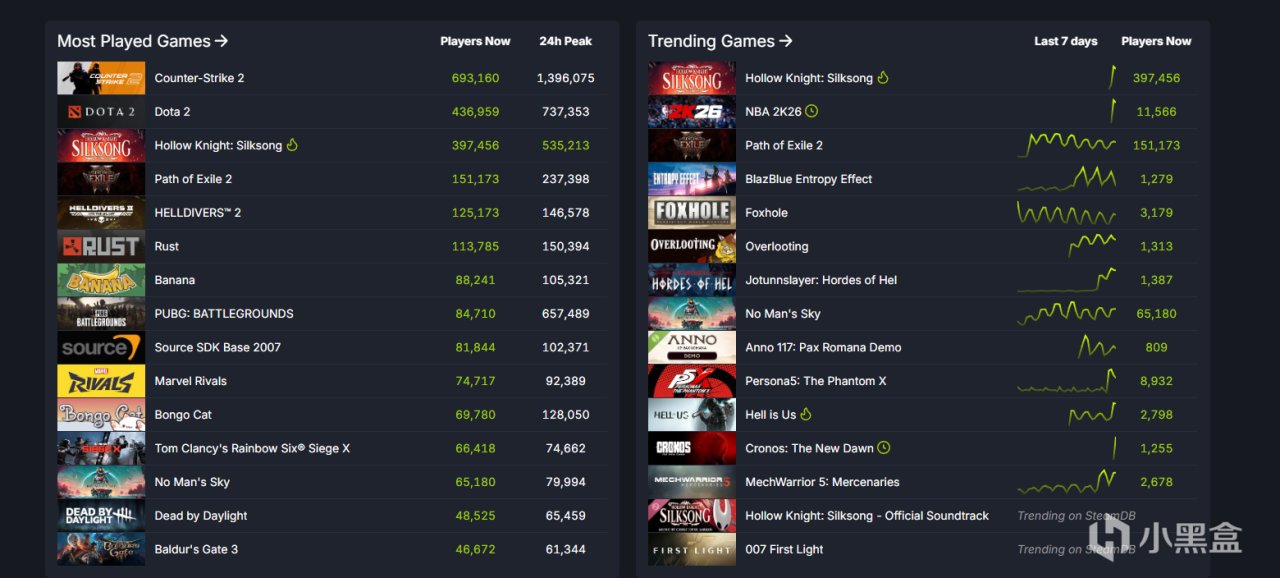Open the HELLDIVERS 2 title link
The image size is (1280, 578).
(198, 213)
